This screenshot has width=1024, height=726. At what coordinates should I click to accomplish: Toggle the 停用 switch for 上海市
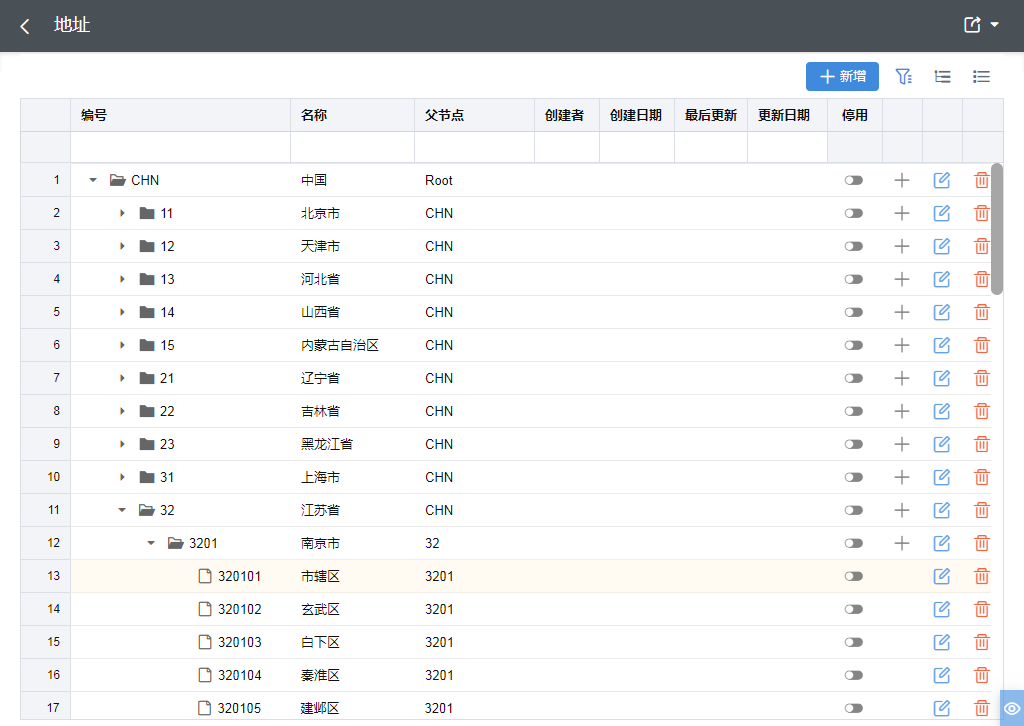[854, 477]
